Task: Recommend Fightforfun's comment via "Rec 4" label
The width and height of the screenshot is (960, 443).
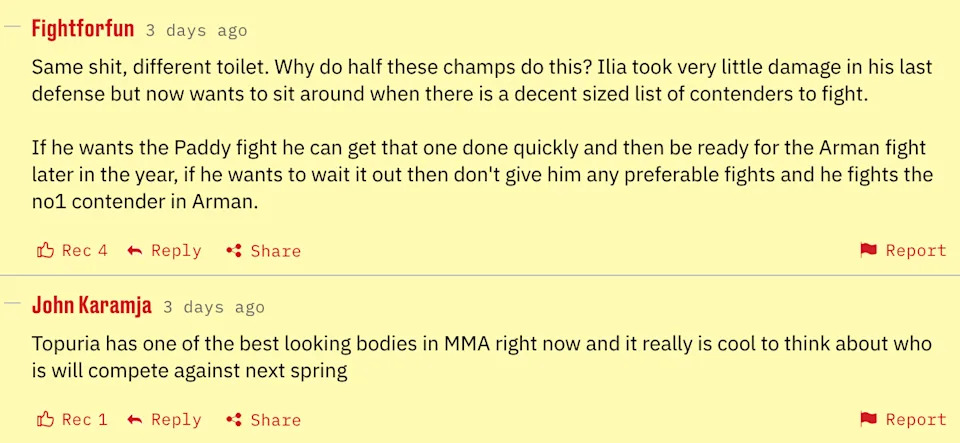Action: tap(85, 250)
